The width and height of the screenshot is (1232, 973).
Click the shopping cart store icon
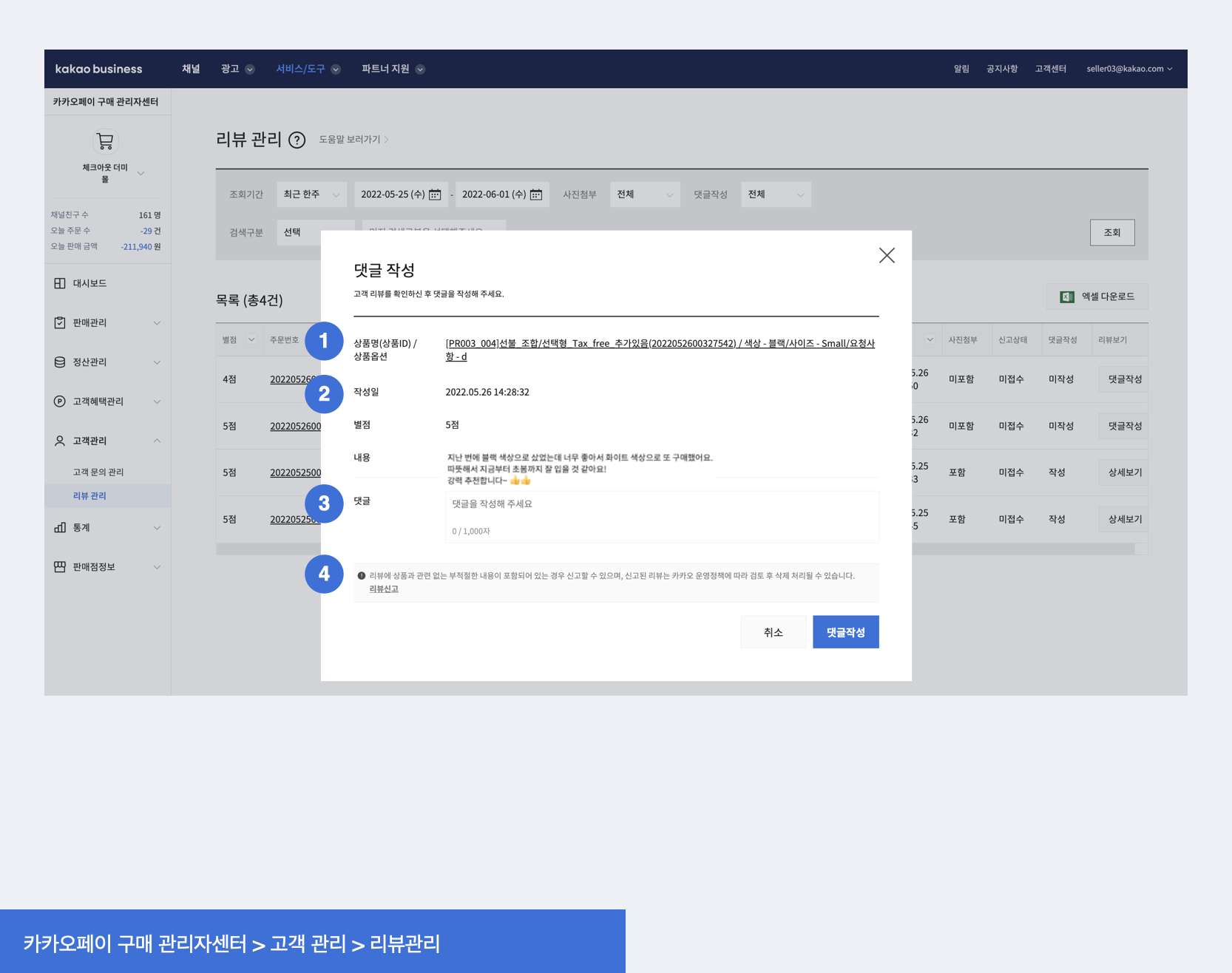105,141
